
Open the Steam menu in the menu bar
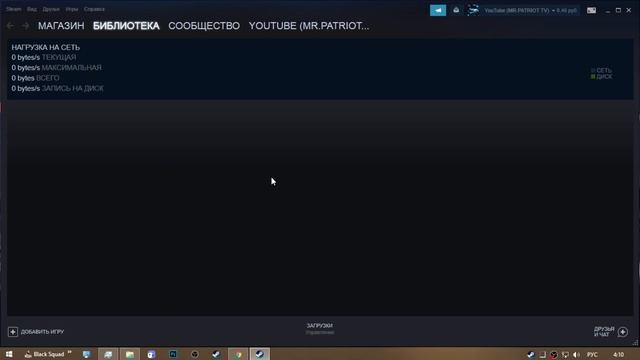point(13,9)
